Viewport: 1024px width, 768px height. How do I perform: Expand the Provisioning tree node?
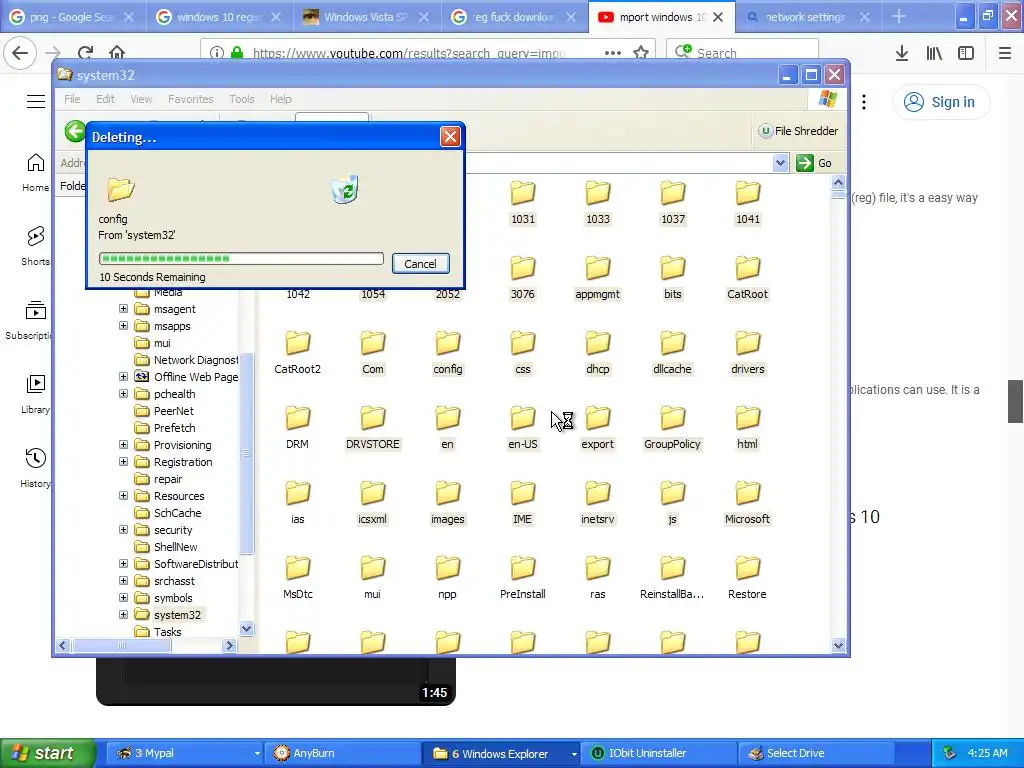(x=123, y=444)
